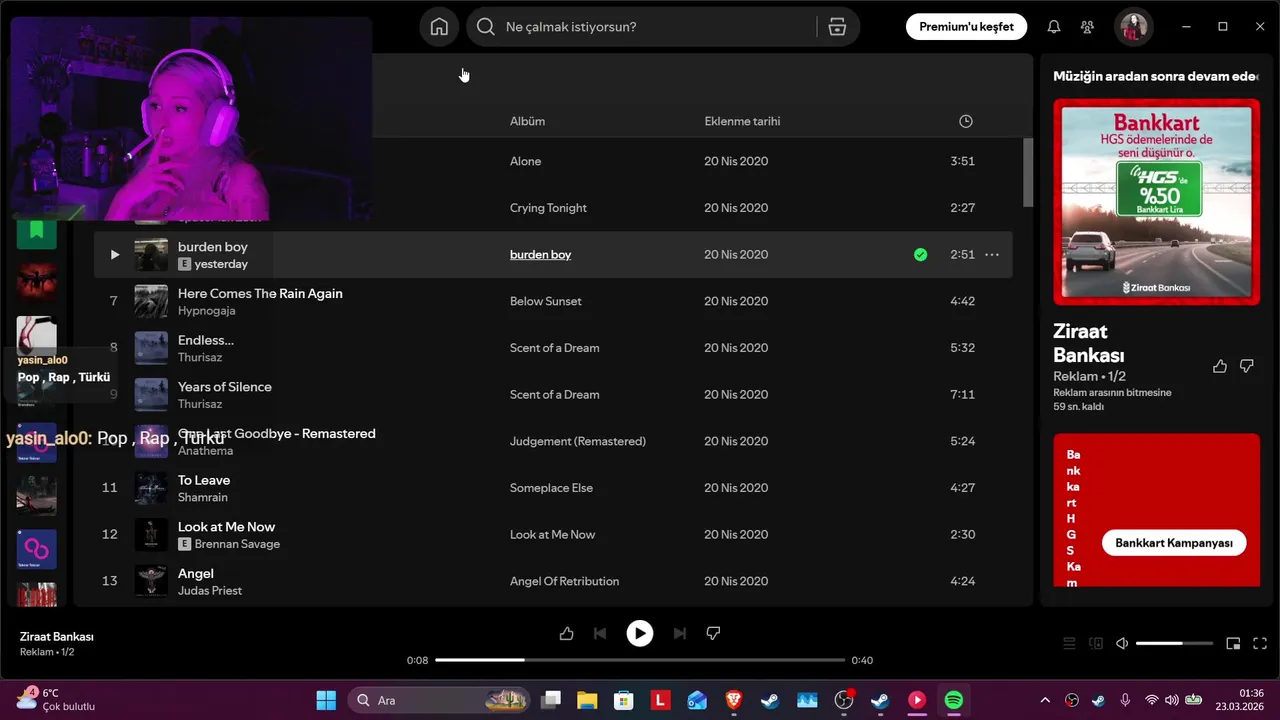This screenshot has height=720, width=1280.
Task: Click Judgement (Remastered) album cell
Action: (x=578, y=441)
